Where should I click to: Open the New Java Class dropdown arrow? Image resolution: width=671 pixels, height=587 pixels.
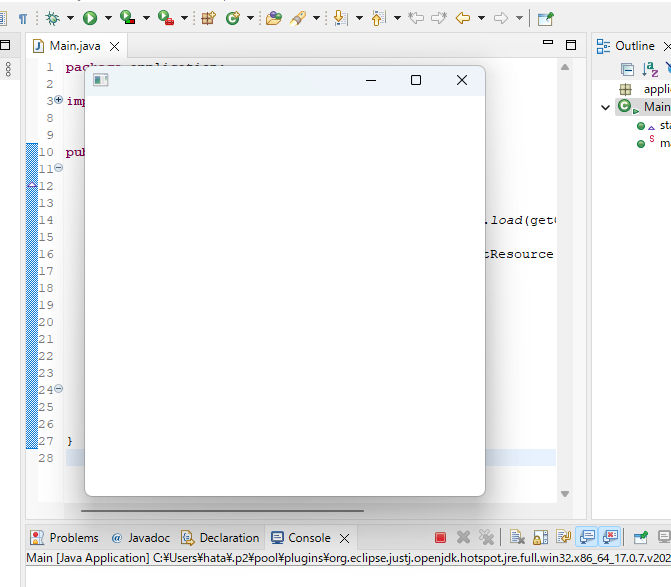[250, 18]
